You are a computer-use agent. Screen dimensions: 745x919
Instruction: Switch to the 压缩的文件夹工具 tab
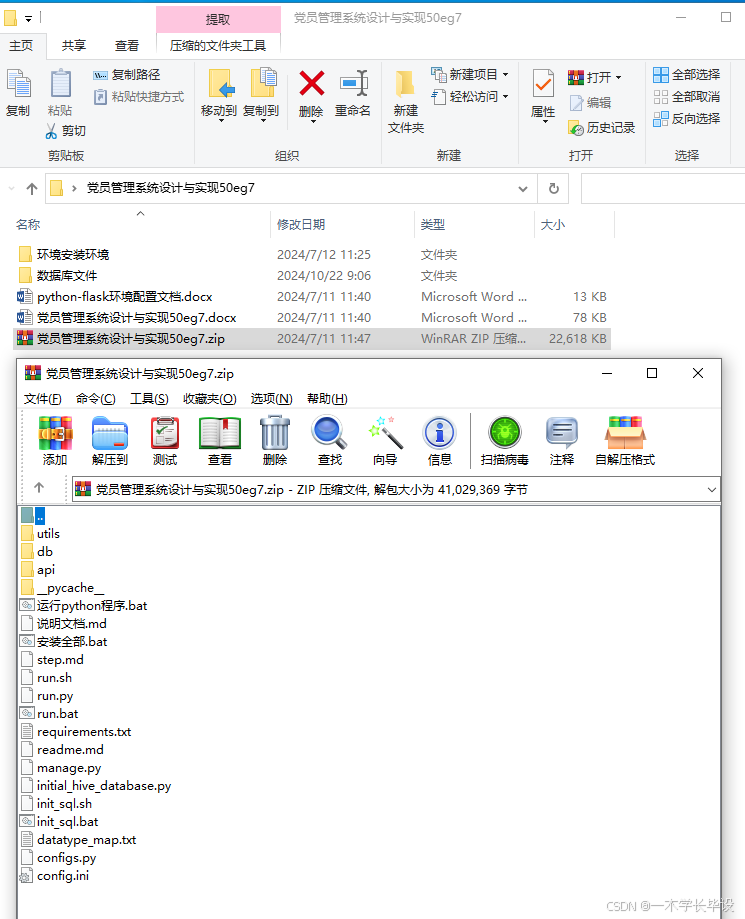[218, 46]
